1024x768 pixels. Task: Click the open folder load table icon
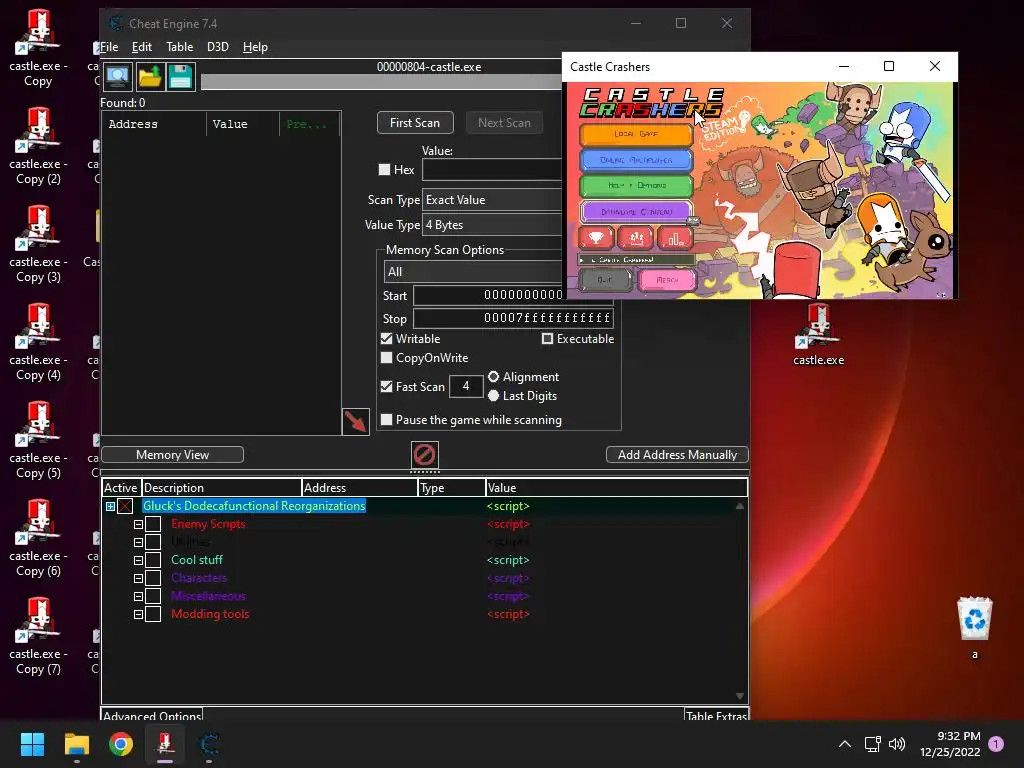click(150, 77)
